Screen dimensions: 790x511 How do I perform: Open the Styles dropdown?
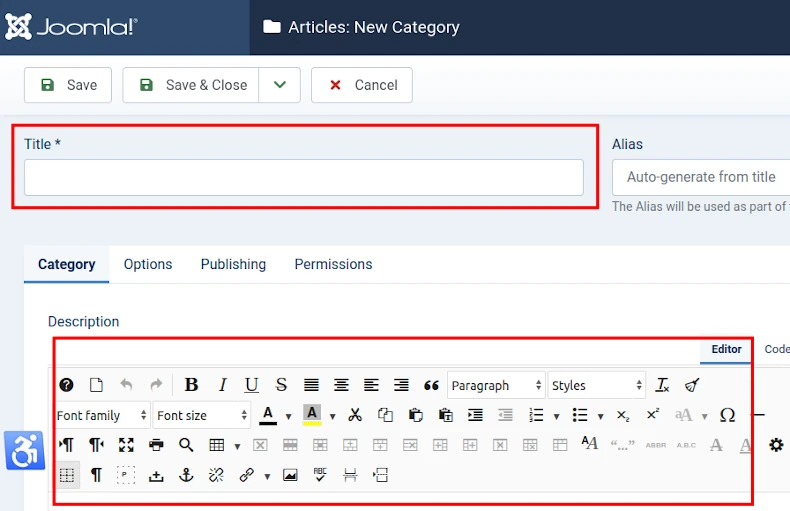(x=597, y=386)
